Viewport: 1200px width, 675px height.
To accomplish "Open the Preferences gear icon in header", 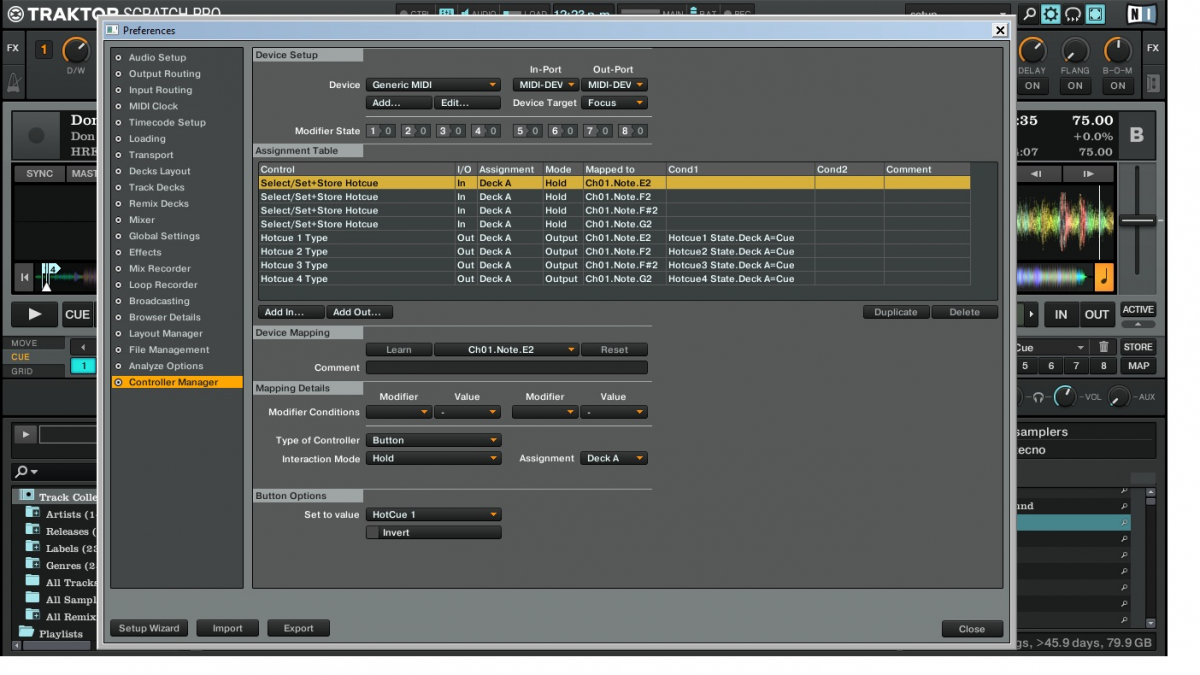I will pyautogui.click(x=1050, y=14).
